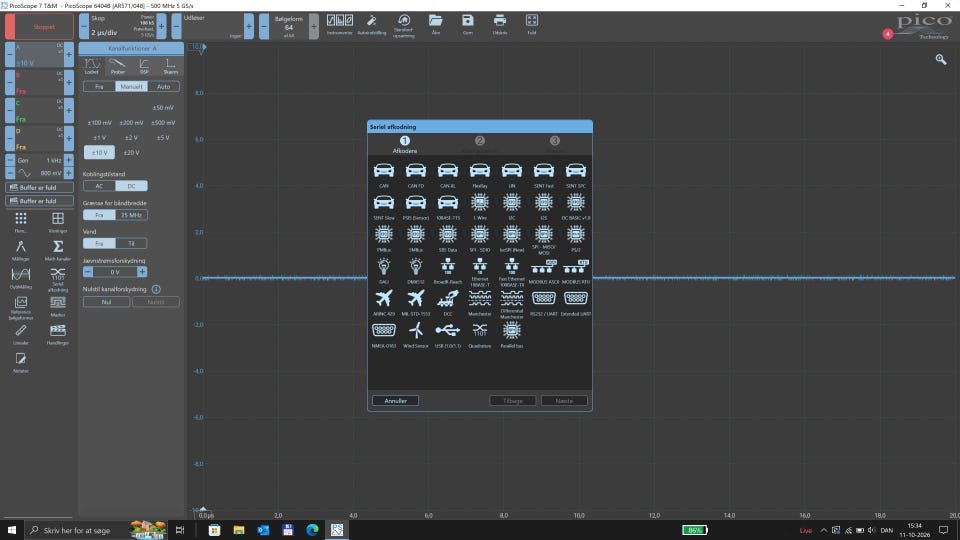Click Nul to zero channel offset

click(x=107, y=302)
